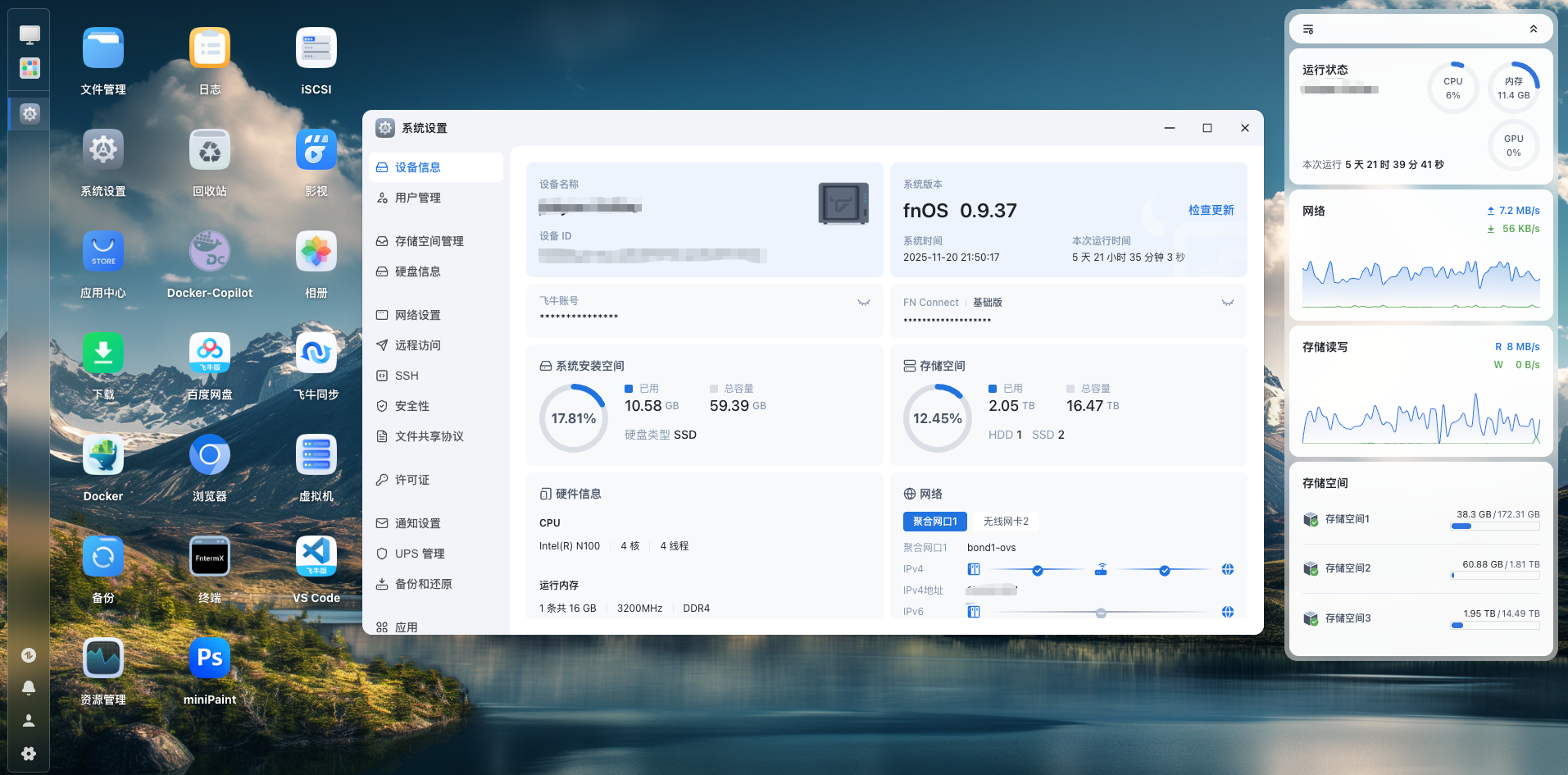Launch the Docker desktop app
The width and height of the screenshot is (1568, 775).
coord(103,455)
